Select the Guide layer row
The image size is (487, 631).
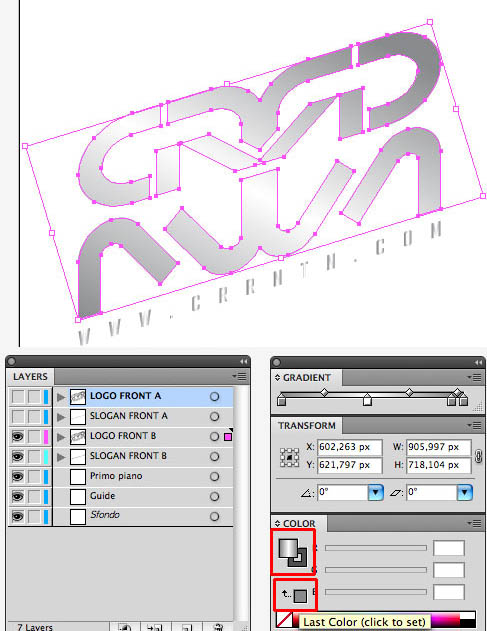[143, 496]
